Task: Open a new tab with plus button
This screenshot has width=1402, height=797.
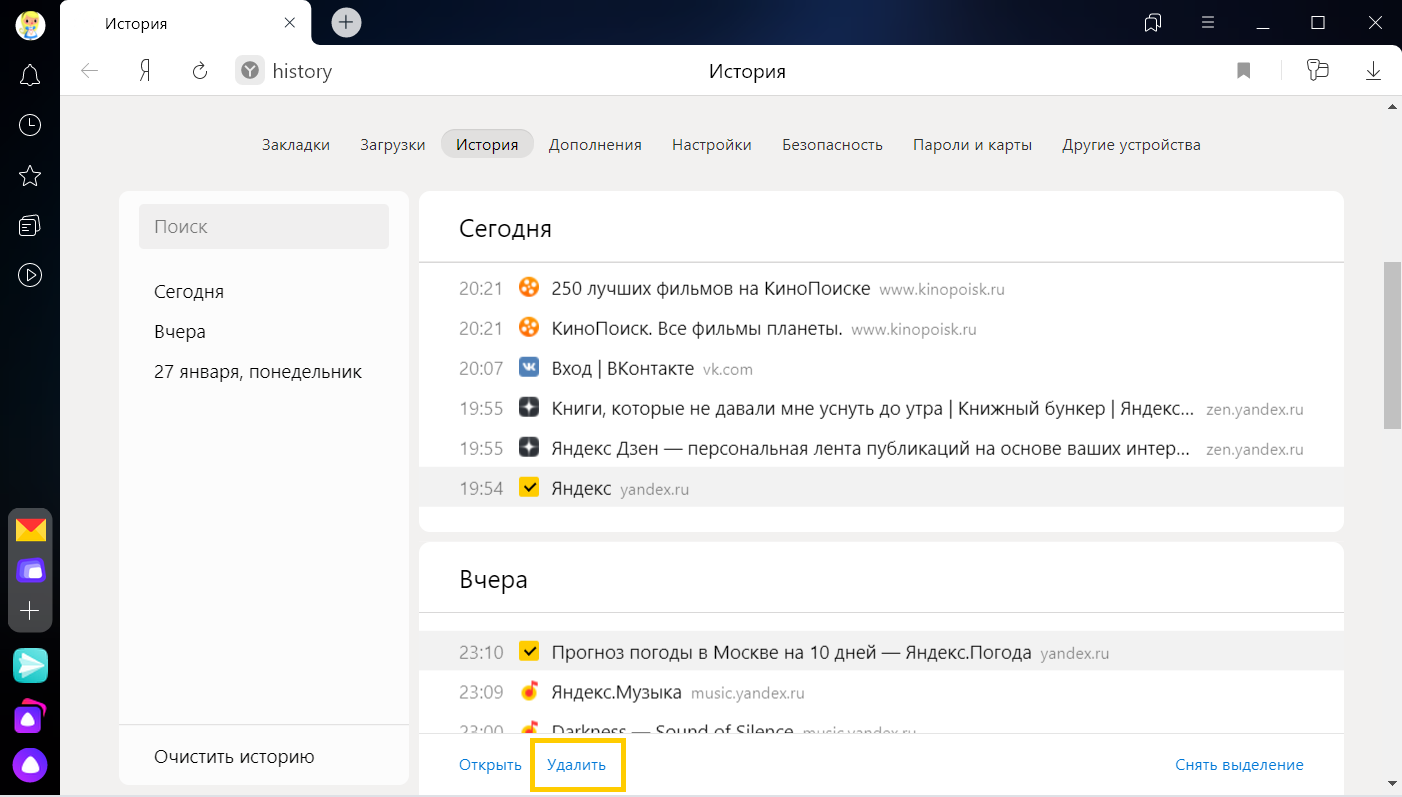Action: pyautogui.click(x=346, y=22)
